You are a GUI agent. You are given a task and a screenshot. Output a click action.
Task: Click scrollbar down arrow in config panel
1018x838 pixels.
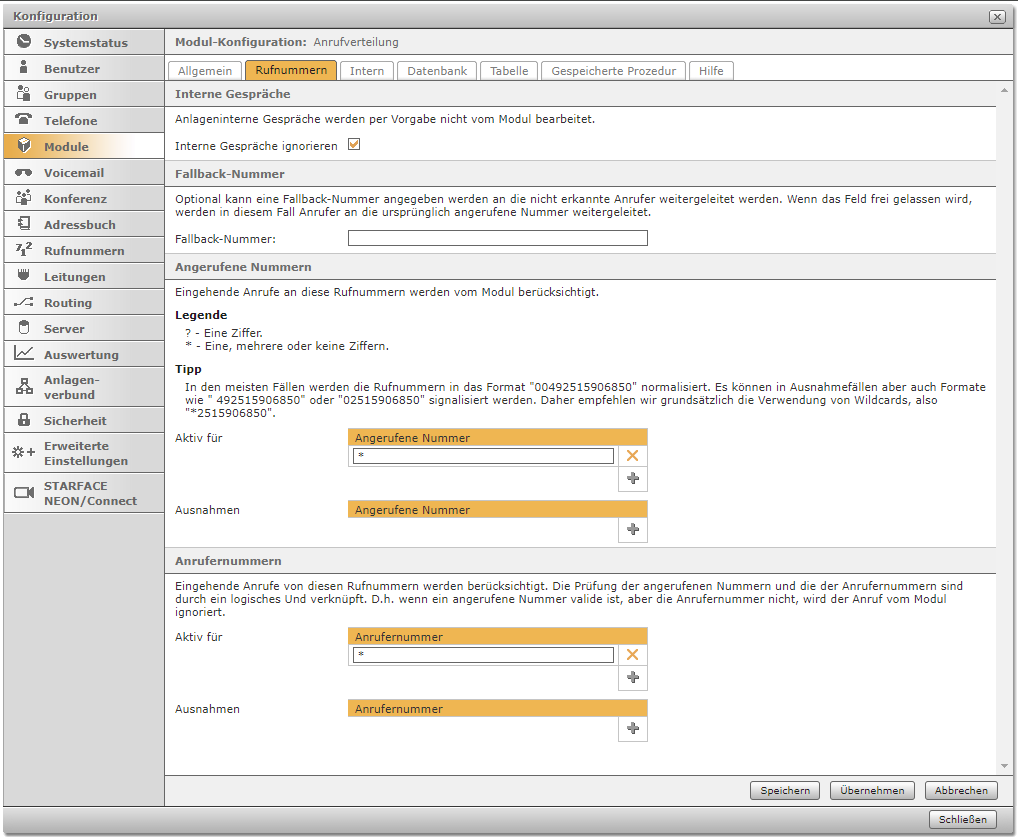tap(1003, 765)
